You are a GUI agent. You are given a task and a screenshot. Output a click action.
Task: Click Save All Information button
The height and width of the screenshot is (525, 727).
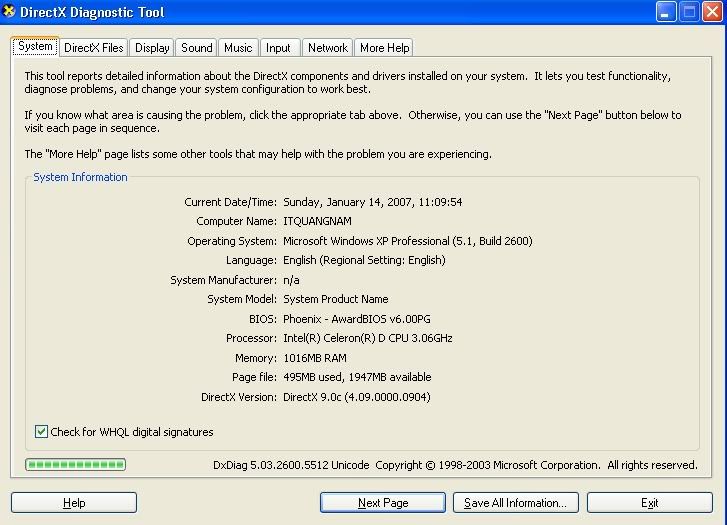pyautogui.click(x=516, y=503)
